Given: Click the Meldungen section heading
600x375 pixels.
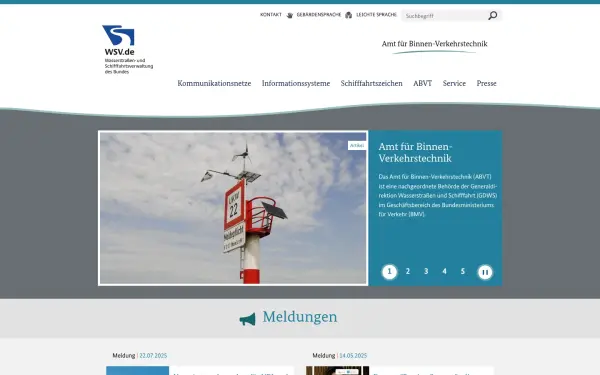Looking at the screenshot, I should [x=300, y=317].
